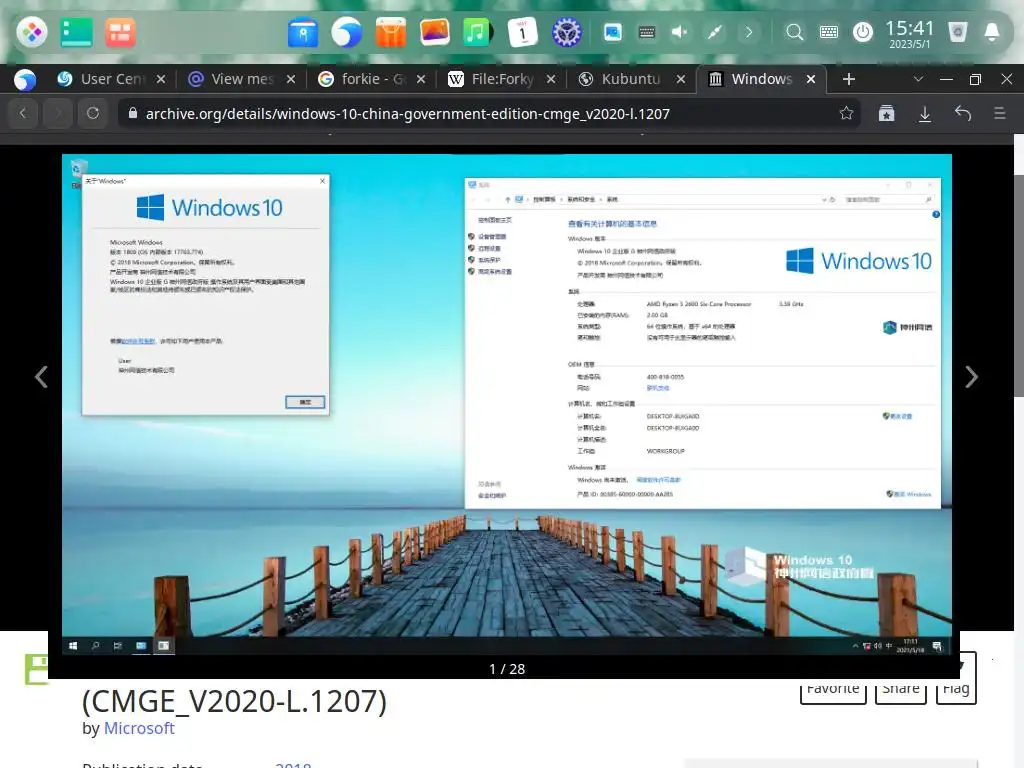Show the previous image in the carousel
The width and height of the screenshot is (1024, 768).
[41, 377]
